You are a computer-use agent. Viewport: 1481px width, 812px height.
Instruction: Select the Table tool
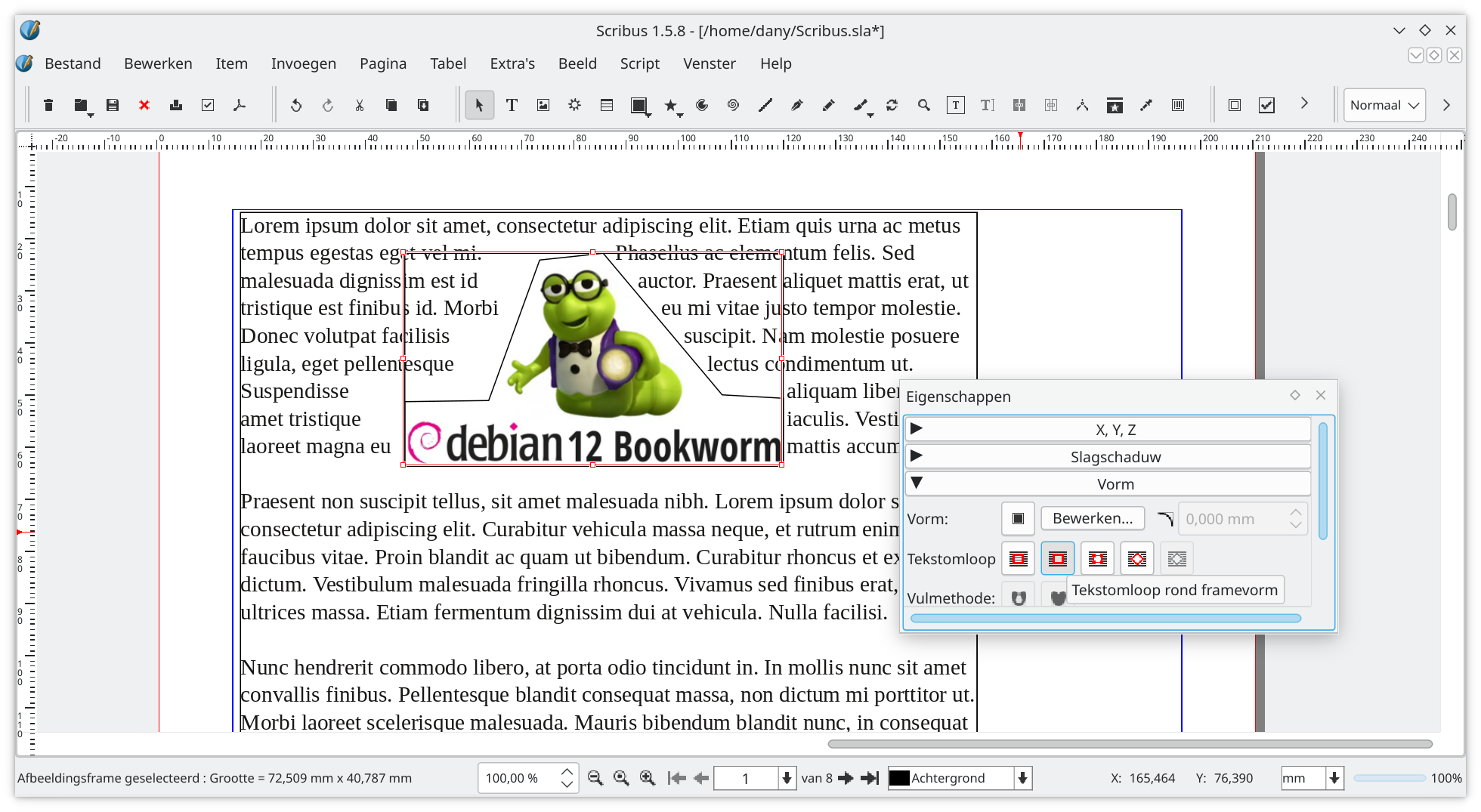point(607,105)
